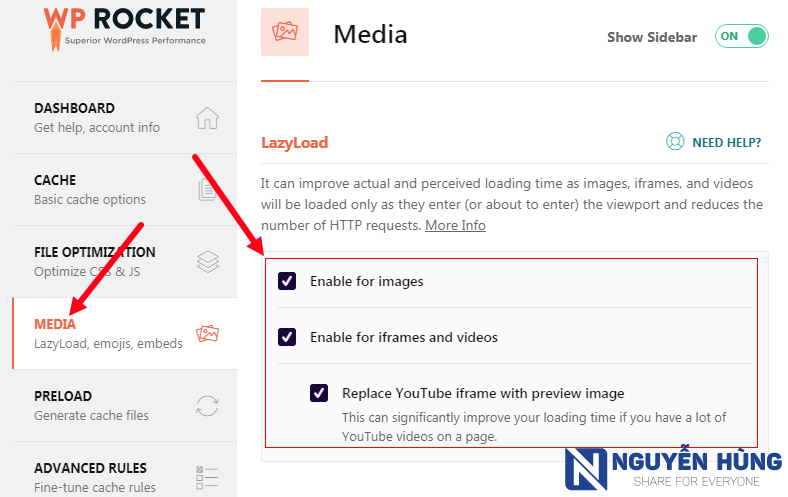
Task: Click the NEED HELP? link
Action: 727,143
